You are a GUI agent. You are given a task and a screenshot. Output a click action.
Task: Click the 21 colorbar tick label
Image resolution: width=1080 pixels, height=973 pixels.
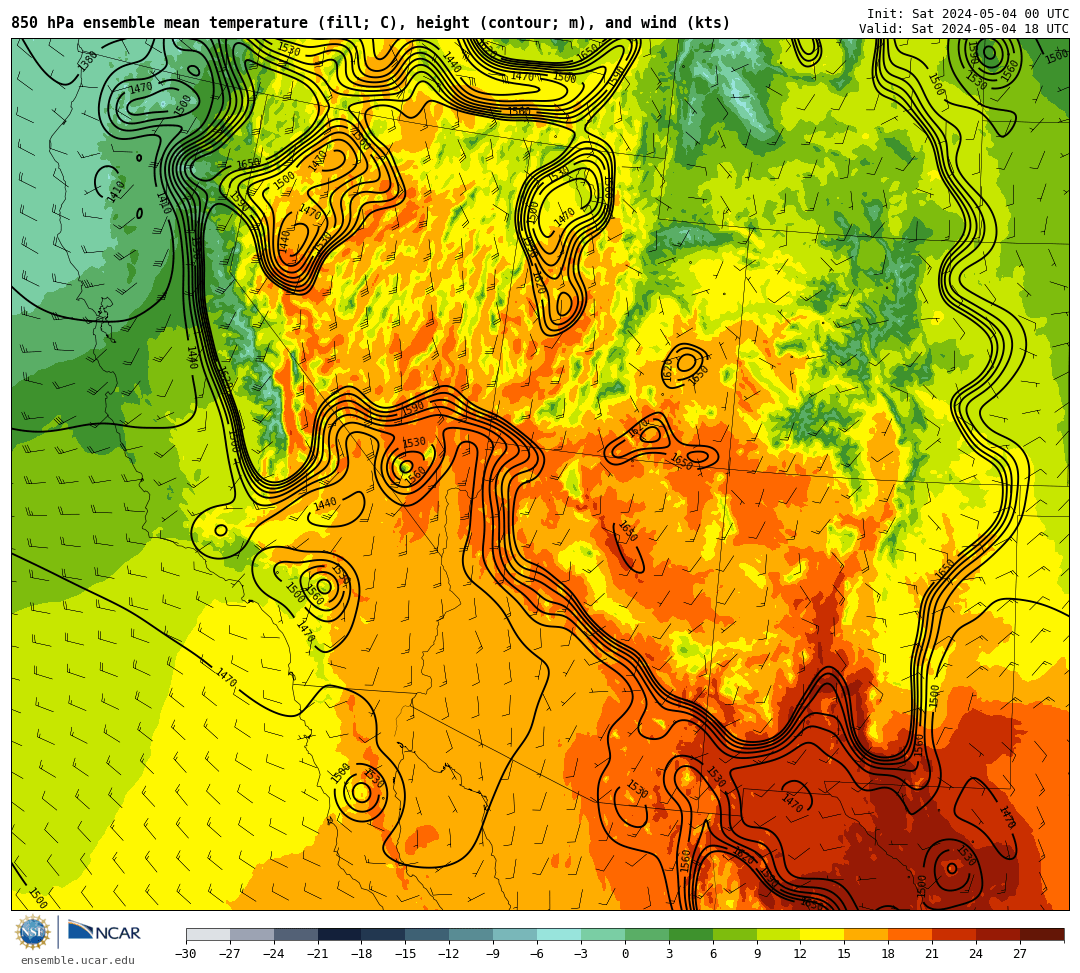[933, 954]
